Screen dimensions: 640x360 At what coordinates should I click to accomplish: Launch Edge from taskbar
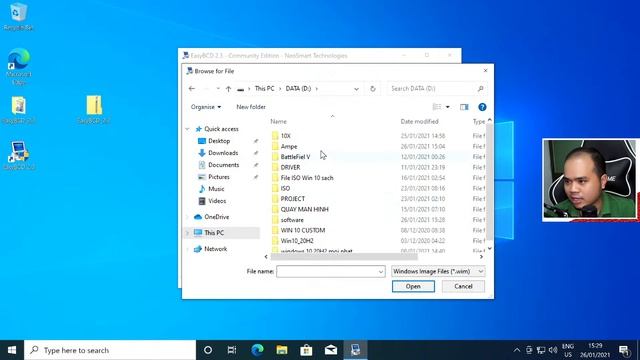(257, 350)
